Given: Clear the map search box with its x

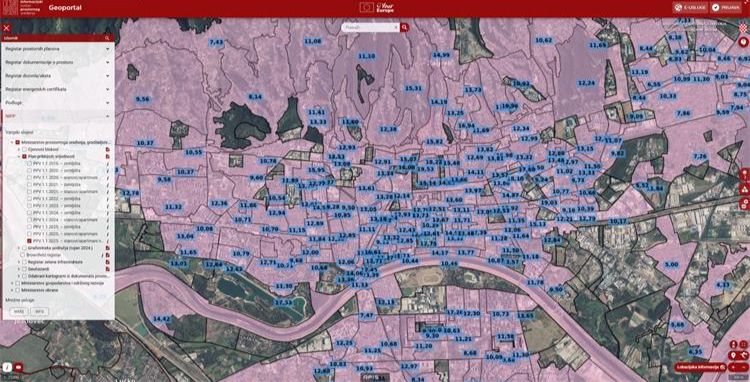Looking at the screenshot, I should coord(396,28).
